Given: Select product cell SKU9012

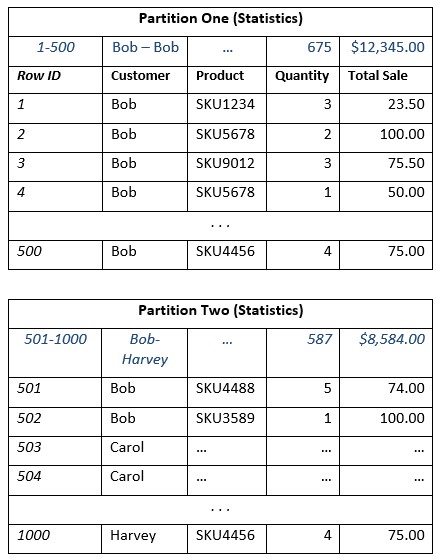Looking at the screenshot, I should pyautogui.click(x=225, y=163).
